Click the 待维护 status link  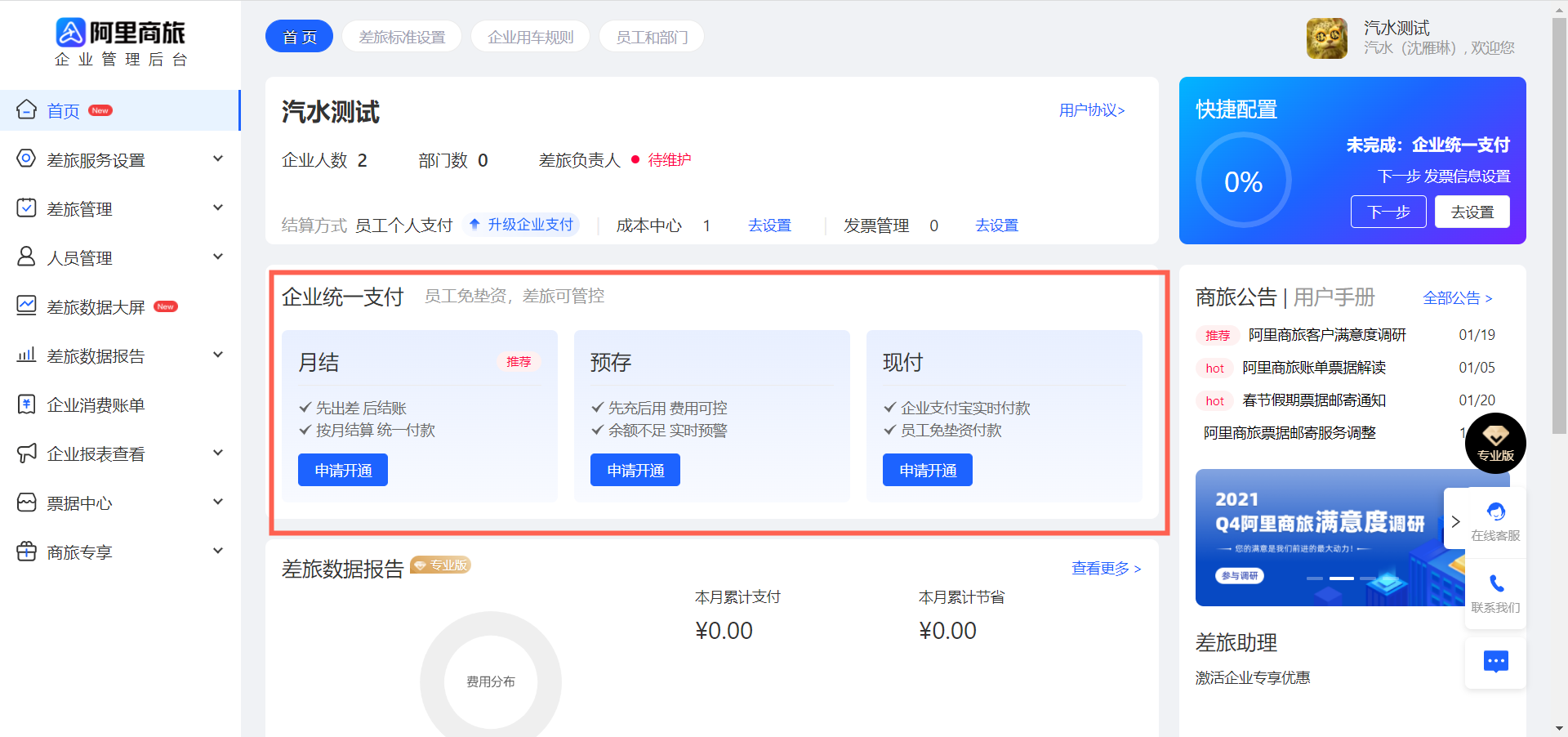(670, 159)
